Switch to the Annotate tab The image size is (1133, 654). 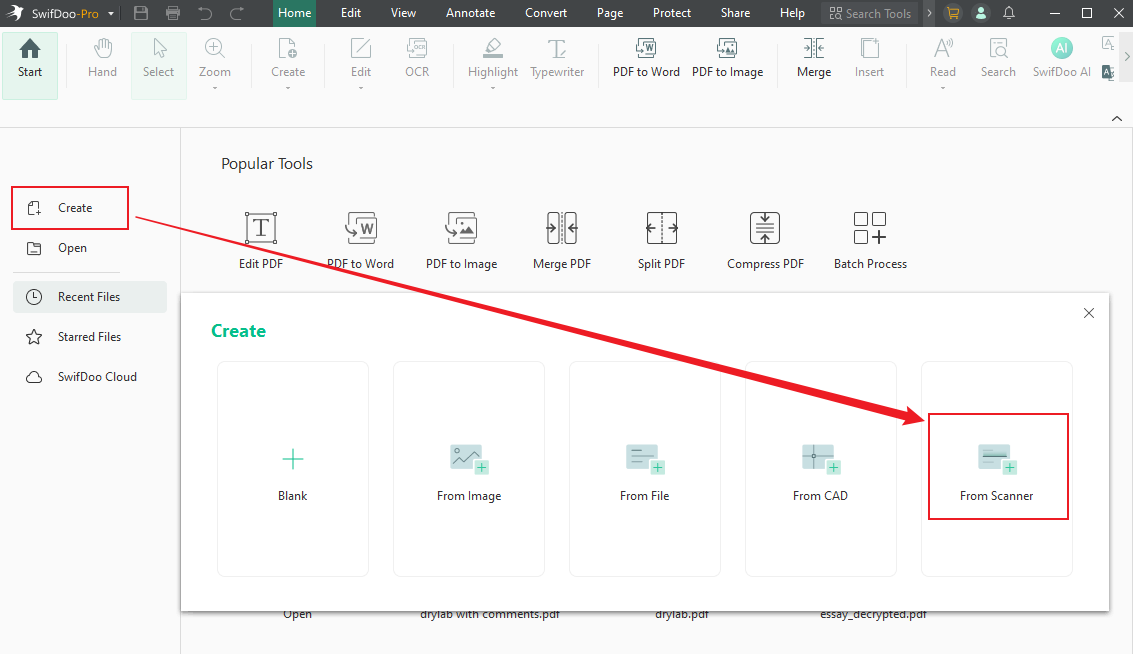(x=470, y=13)
